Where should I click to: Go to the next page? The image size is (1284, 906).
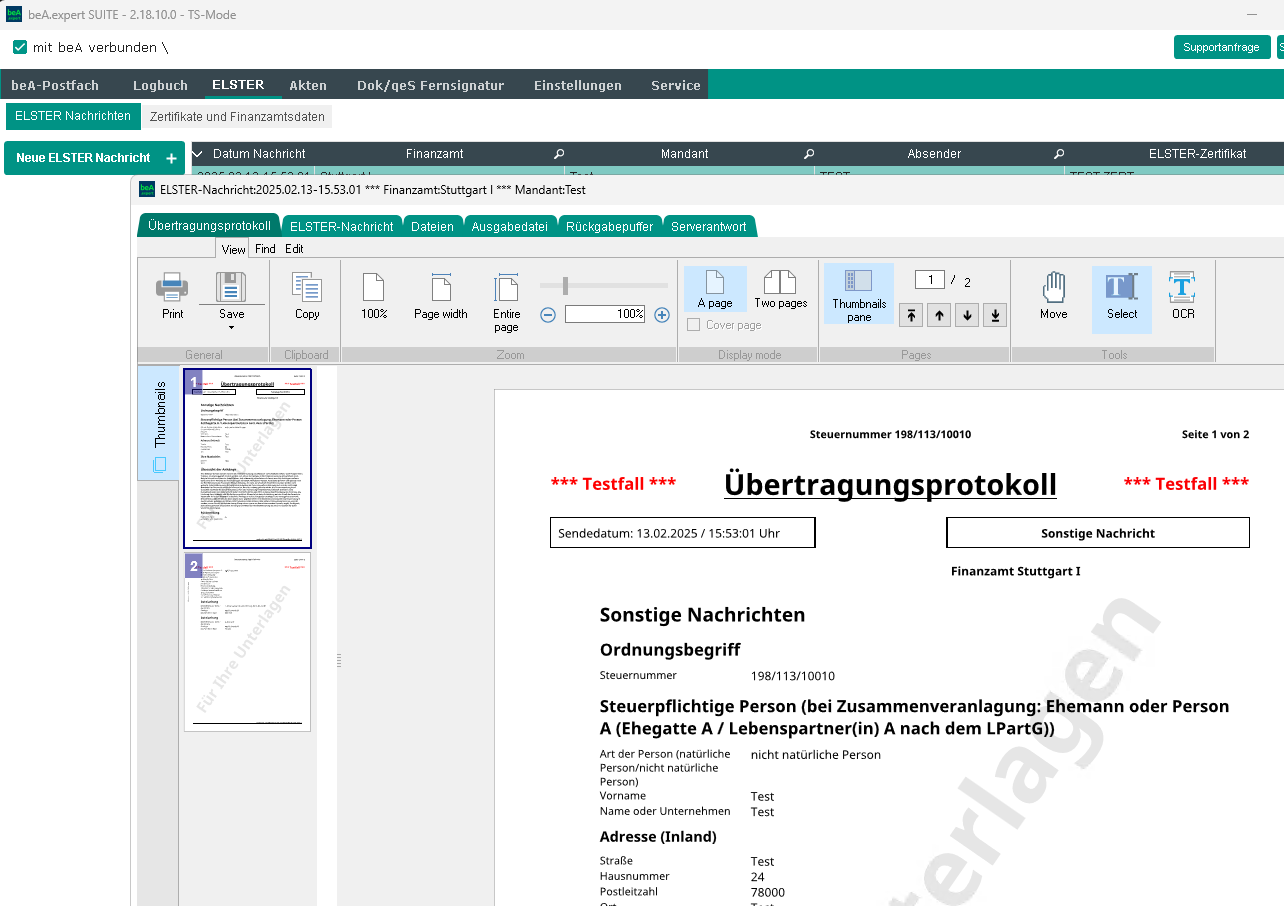click(967, 315)
